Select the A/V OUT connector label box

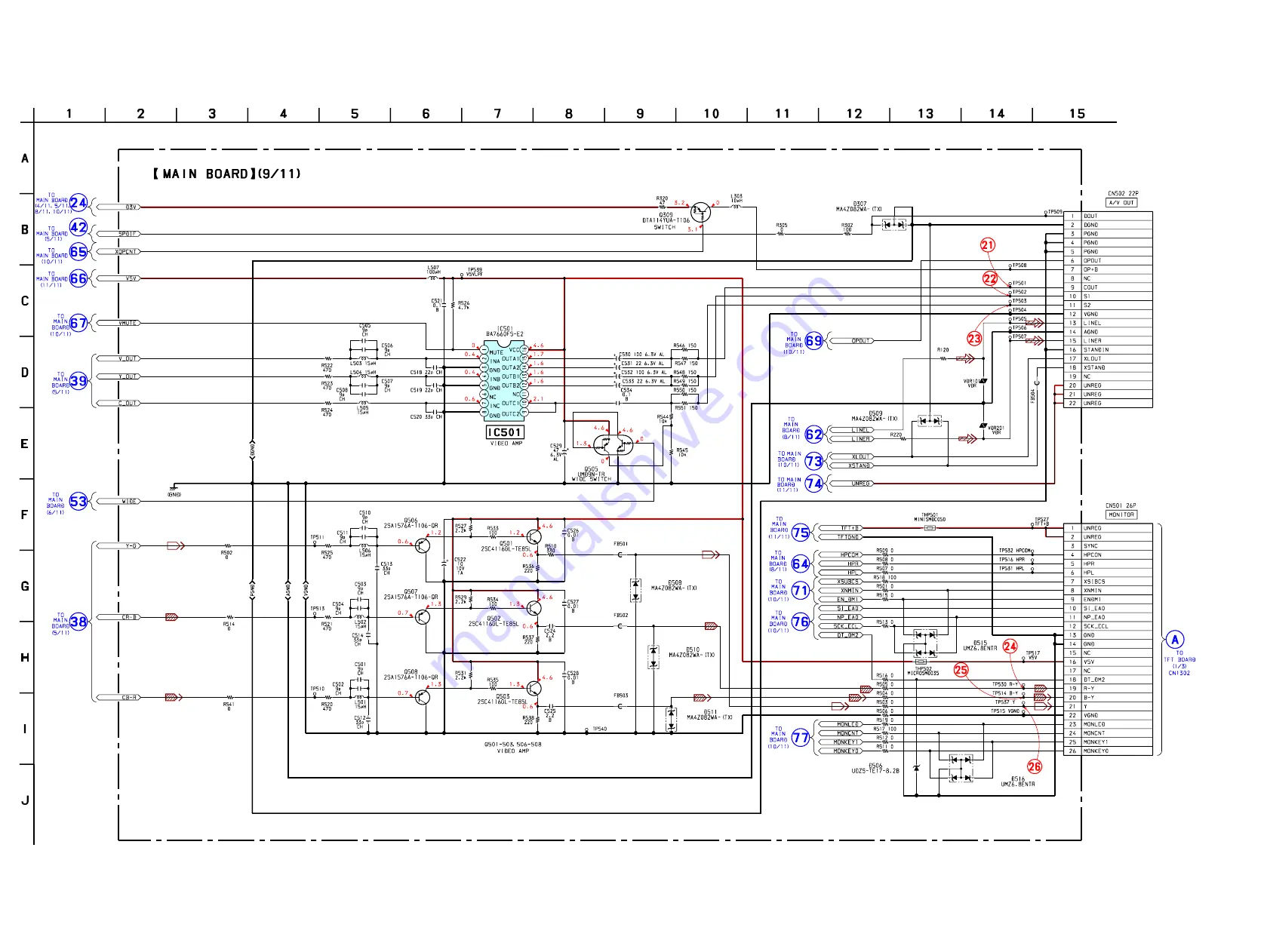pos(1121,203)
